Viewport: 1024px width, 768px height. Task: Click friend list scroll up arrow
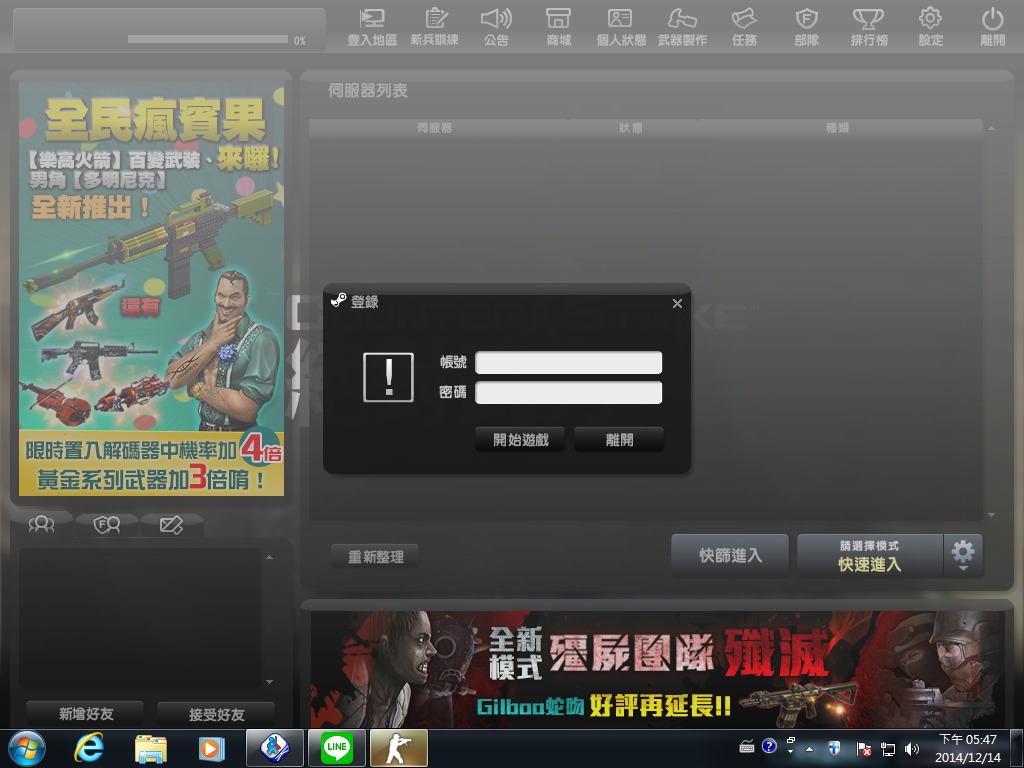point(269,557)
